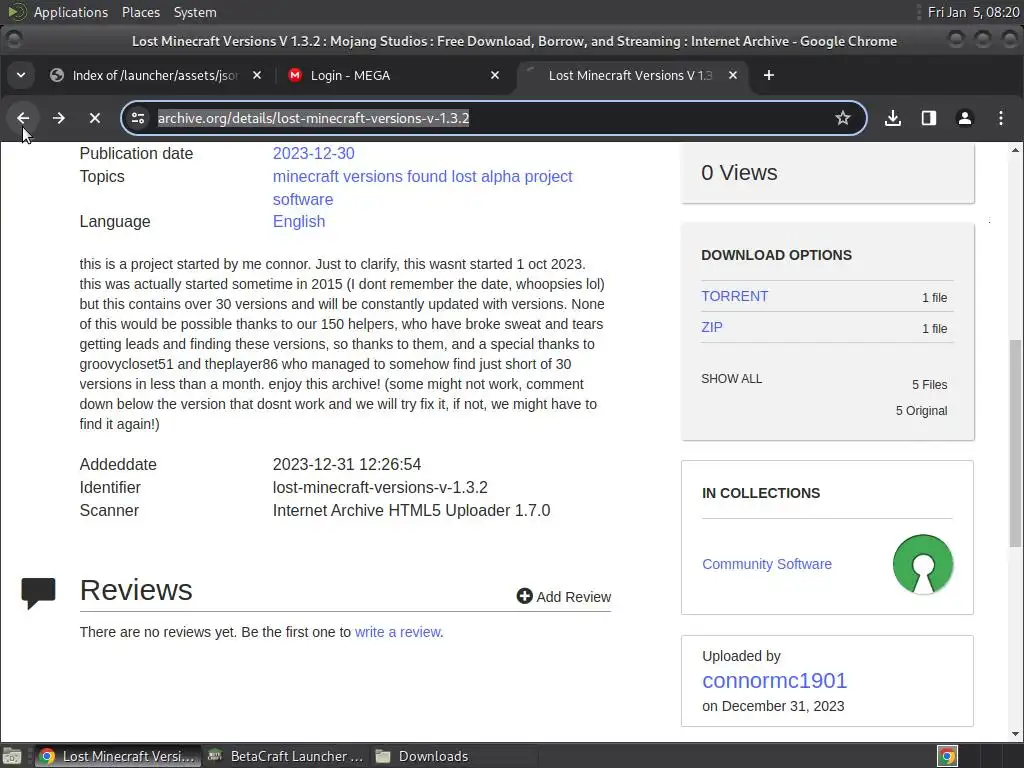The height and width of the screenshot is (768, 1024).
Task: Stop page loading with the X button
Action: [x=95, y=118]
